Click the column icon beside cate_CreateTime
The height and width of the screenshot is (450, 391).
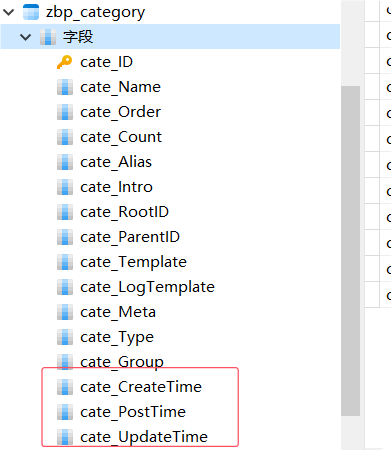65,387
